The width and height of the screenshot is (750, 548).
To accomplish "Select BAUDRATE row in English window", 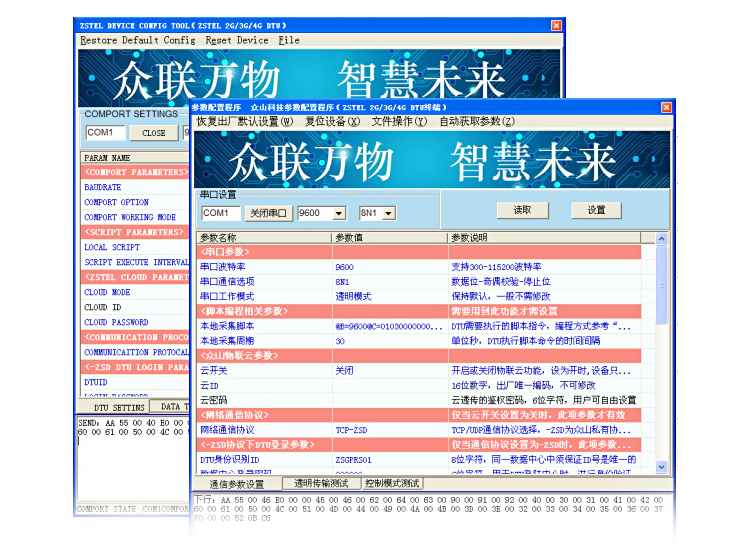I will (135, 187).
